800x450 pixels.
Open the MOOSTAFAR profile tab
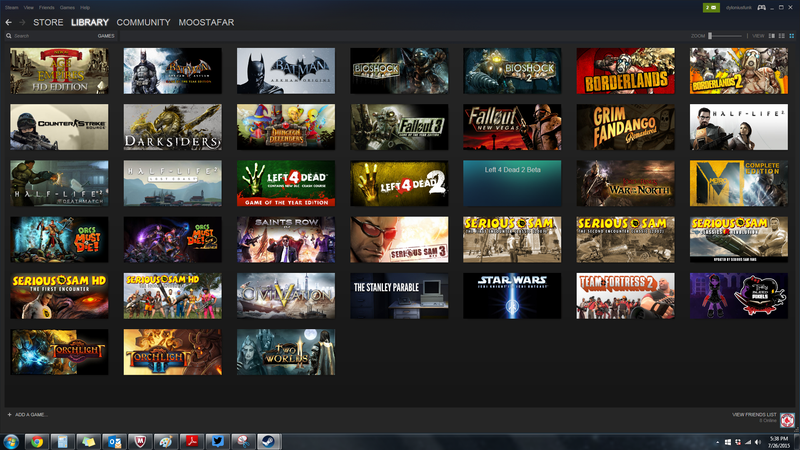pyautogui.click(x=206, y=22)
